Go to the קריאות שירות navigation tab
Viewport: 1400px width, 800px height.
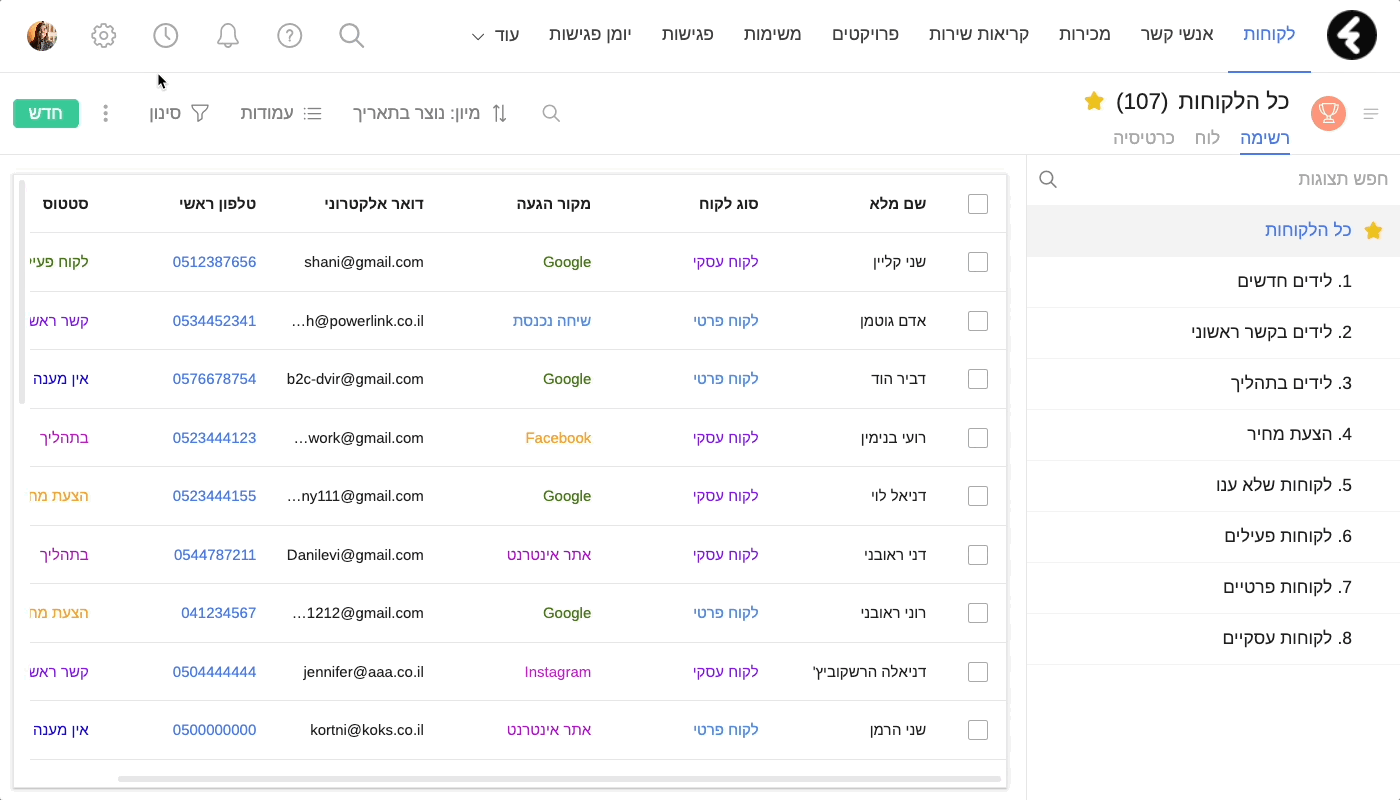(979, 34)
